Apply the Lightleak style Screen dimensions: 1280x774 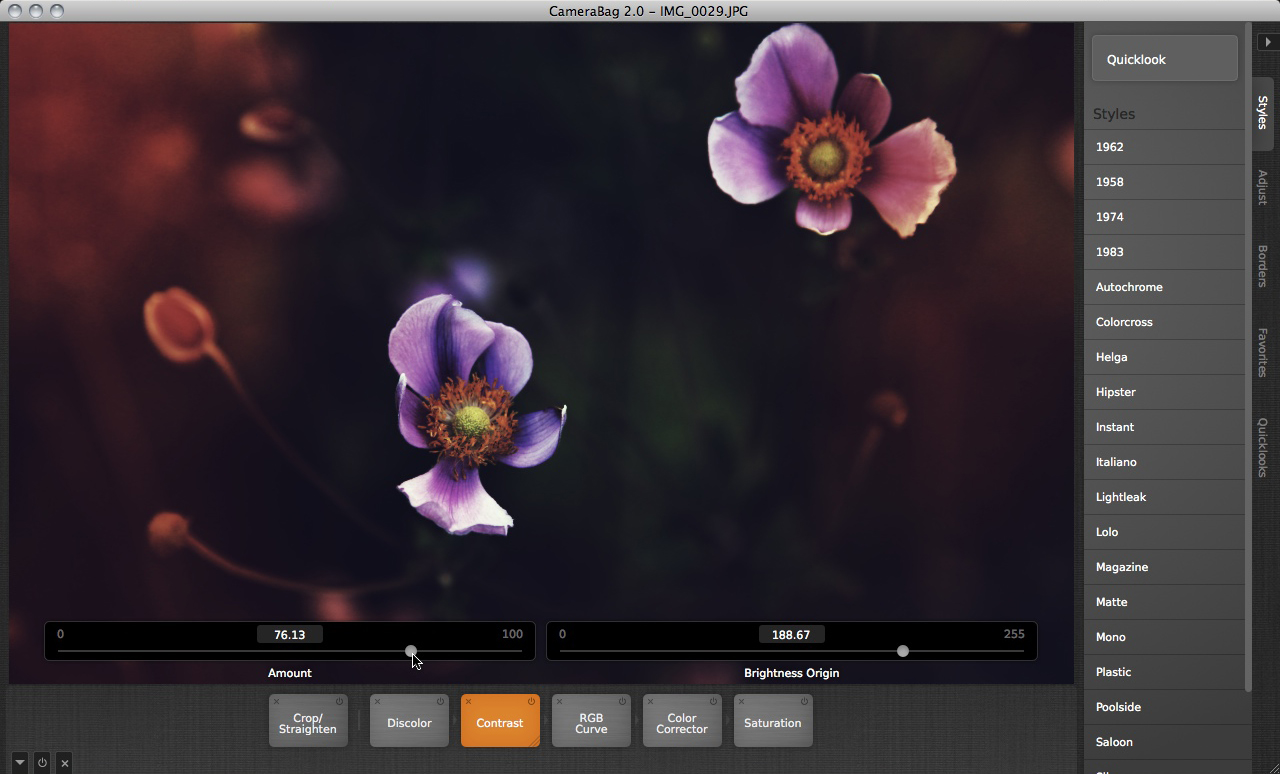[x=1164, y=497]
